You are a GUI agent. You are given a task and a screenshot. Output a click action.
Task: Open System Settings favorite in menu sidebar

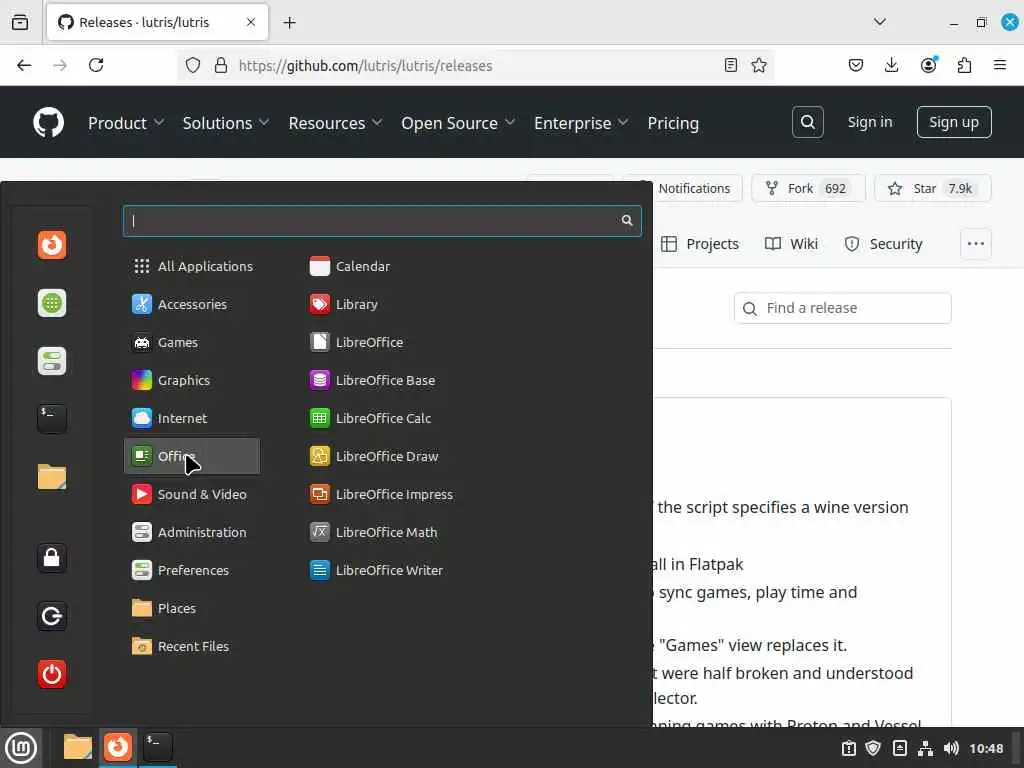pos(52,361)
